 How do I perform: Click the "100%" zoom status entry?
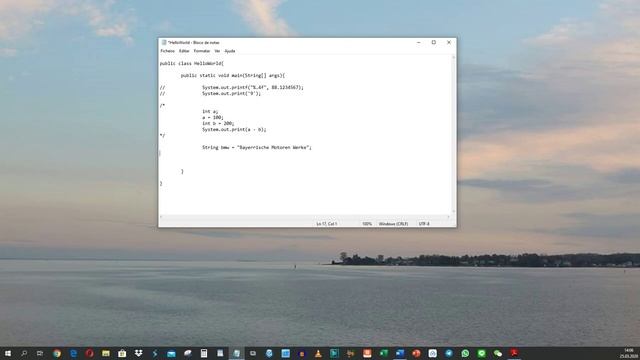[367, 224]
